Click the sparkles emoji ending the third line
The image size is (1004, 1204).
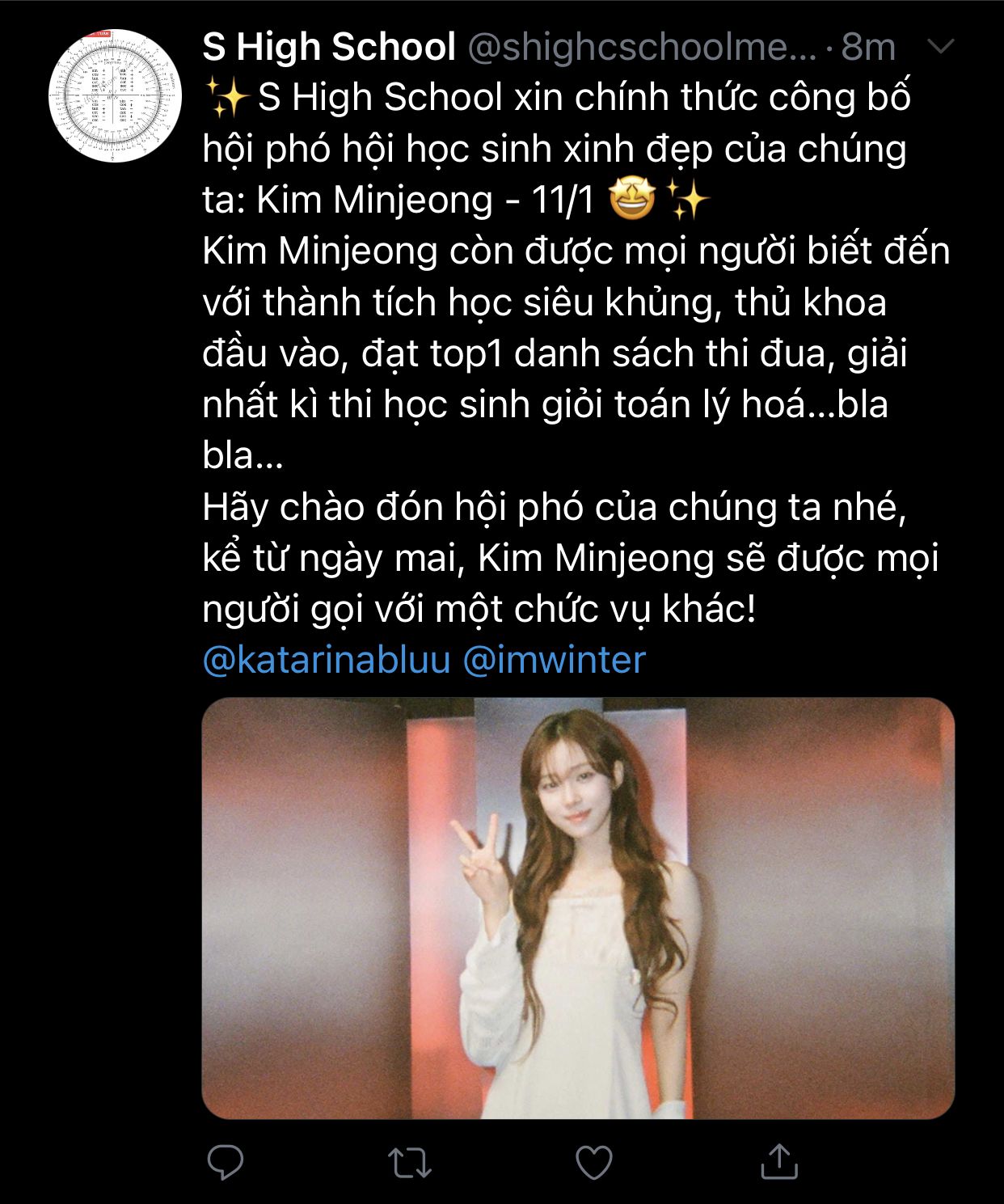pos(689,199)
